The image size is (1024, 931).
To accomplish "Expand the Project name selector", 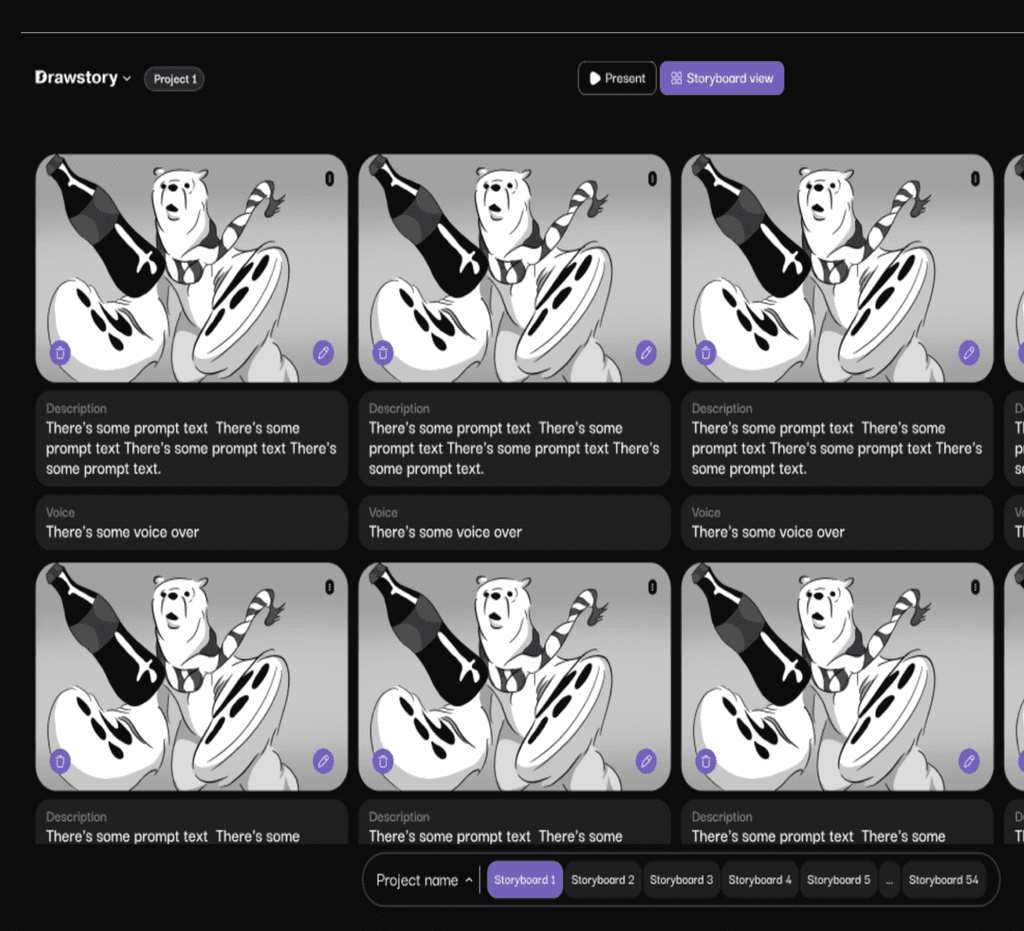I will (424, 880).
